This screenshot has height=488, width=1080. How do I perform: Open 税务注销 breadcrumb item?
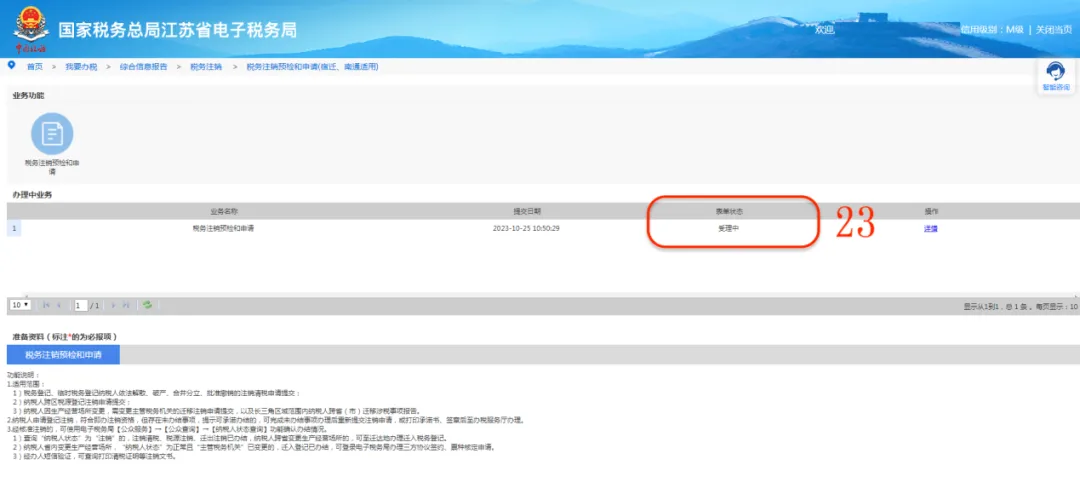tap(206, 67)
